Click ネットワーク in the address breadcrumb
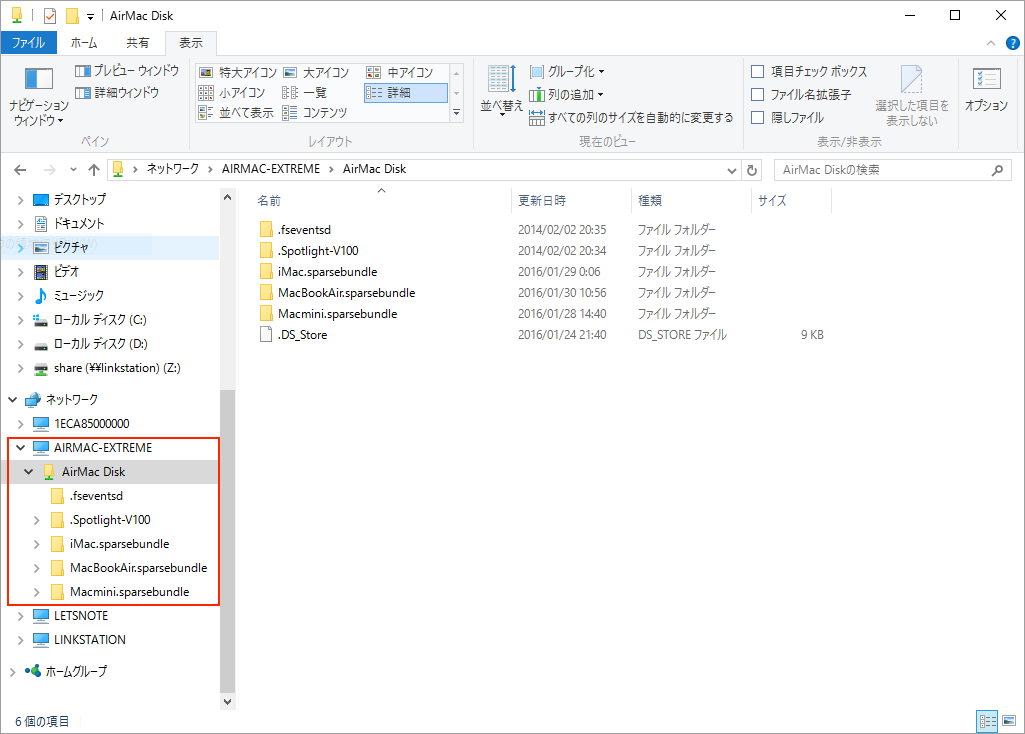The image size is (1025, 734). point(173,169)
